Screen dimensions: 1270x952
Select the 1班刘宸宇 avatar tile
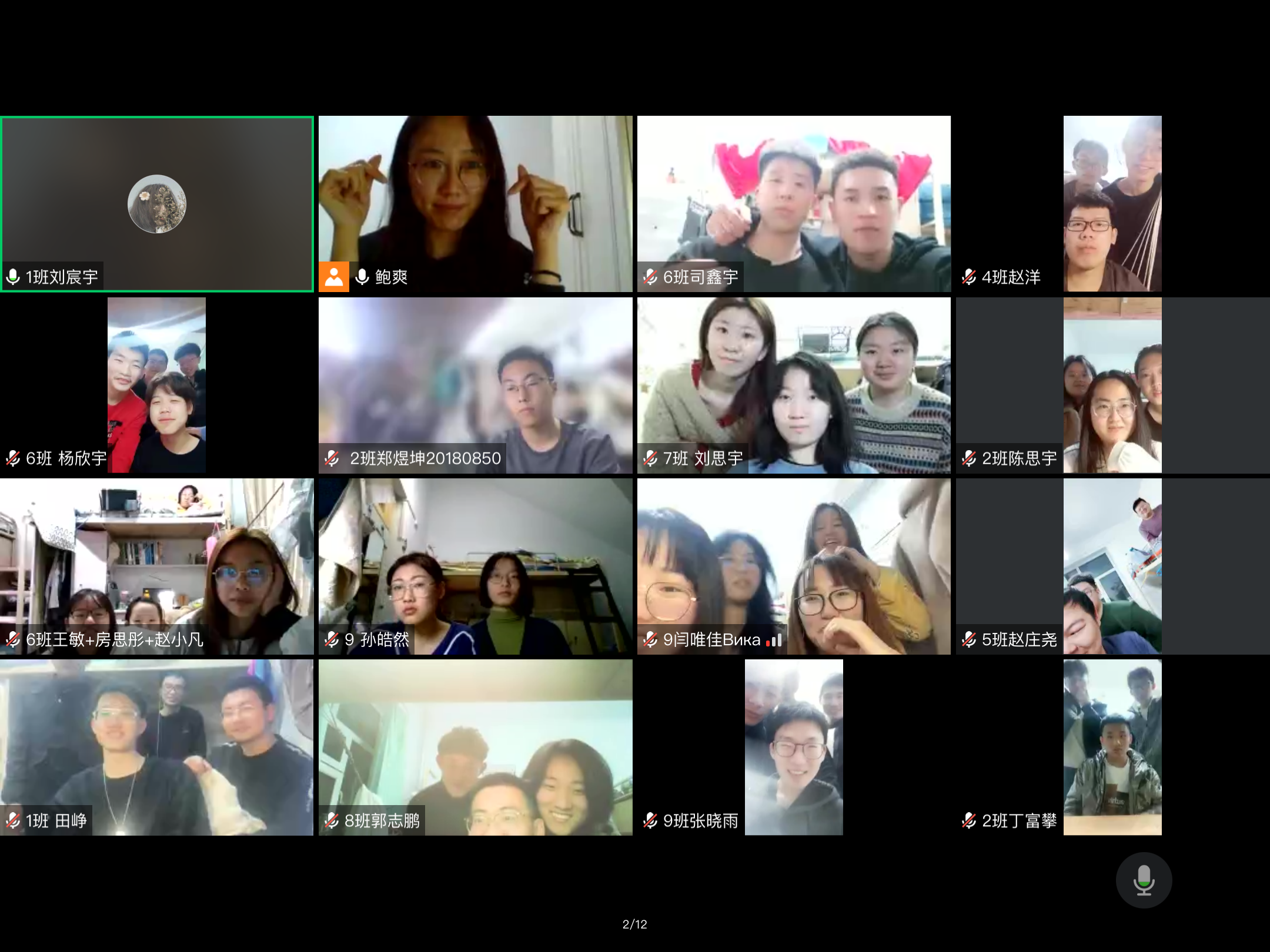tap(157, 204)
